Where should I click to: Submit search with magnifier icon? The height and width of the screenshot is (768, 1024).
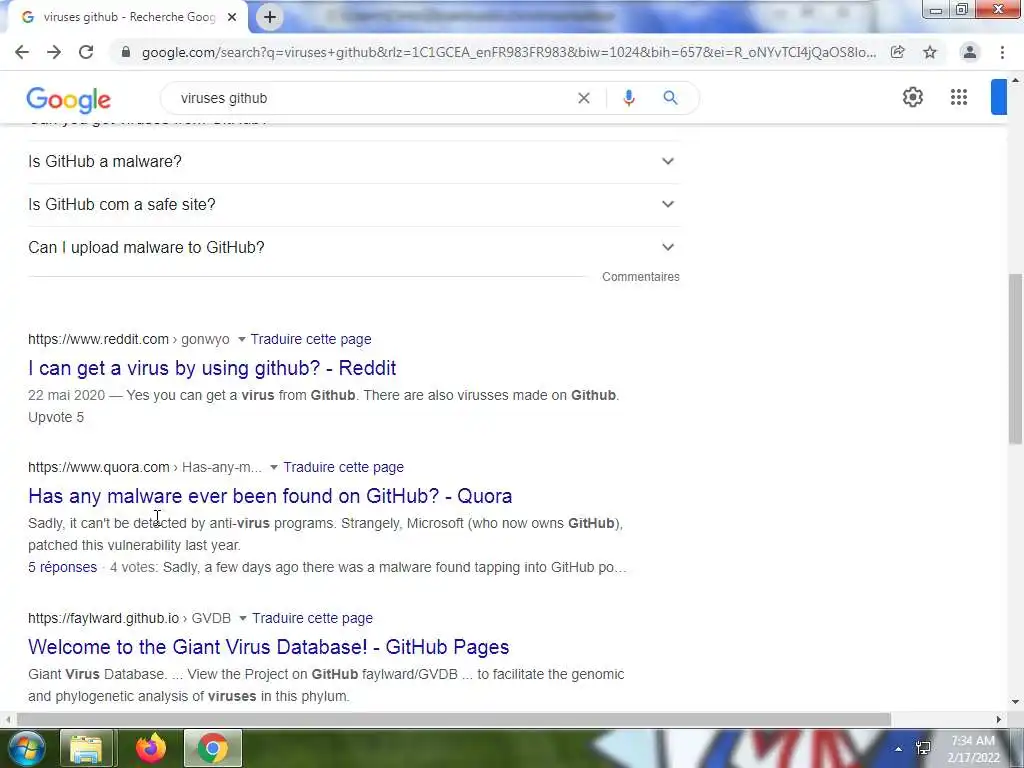670,98
